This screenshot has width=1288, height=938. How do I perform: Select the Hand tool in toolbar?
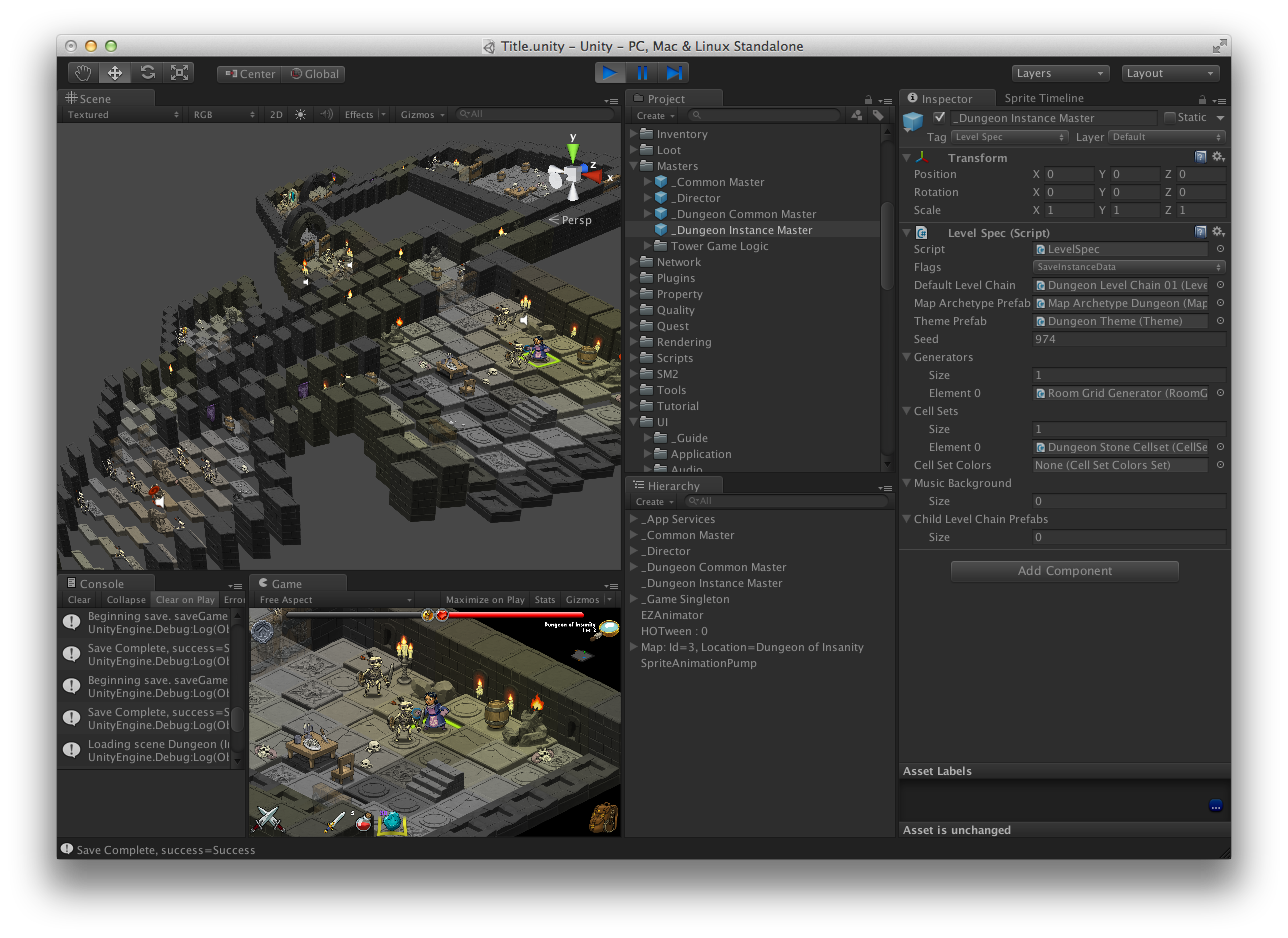84,73
